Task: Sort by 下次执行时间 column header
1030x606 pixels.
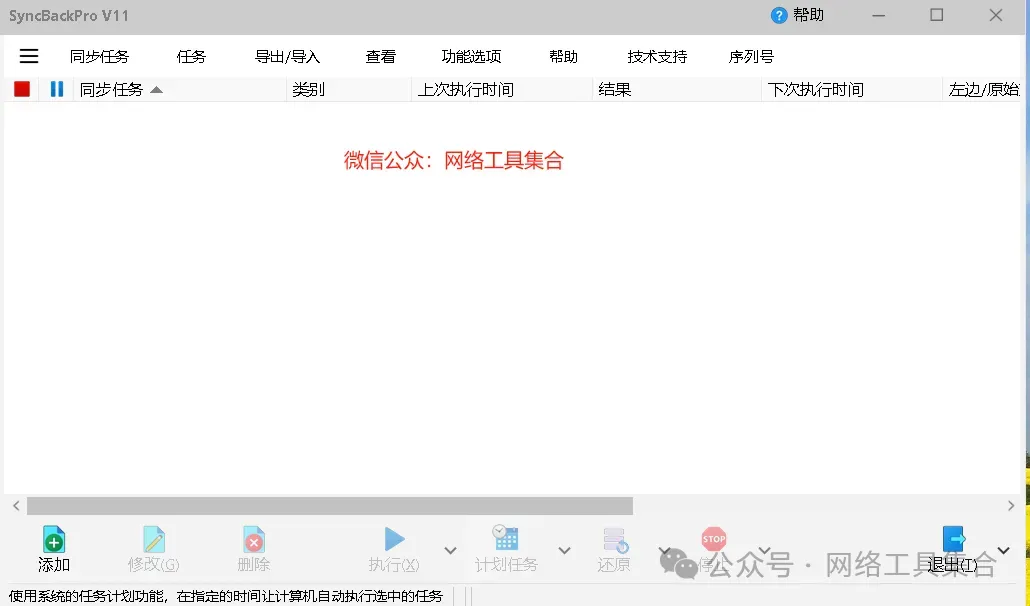Action: tap(851, 89)
